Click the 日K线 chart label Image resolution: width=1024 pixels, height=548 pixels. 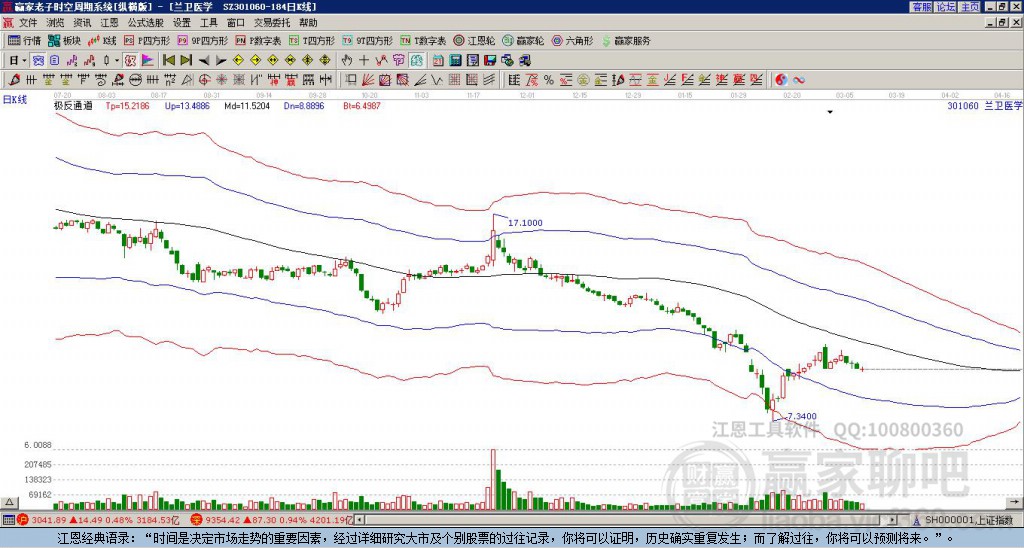point(15,100)
